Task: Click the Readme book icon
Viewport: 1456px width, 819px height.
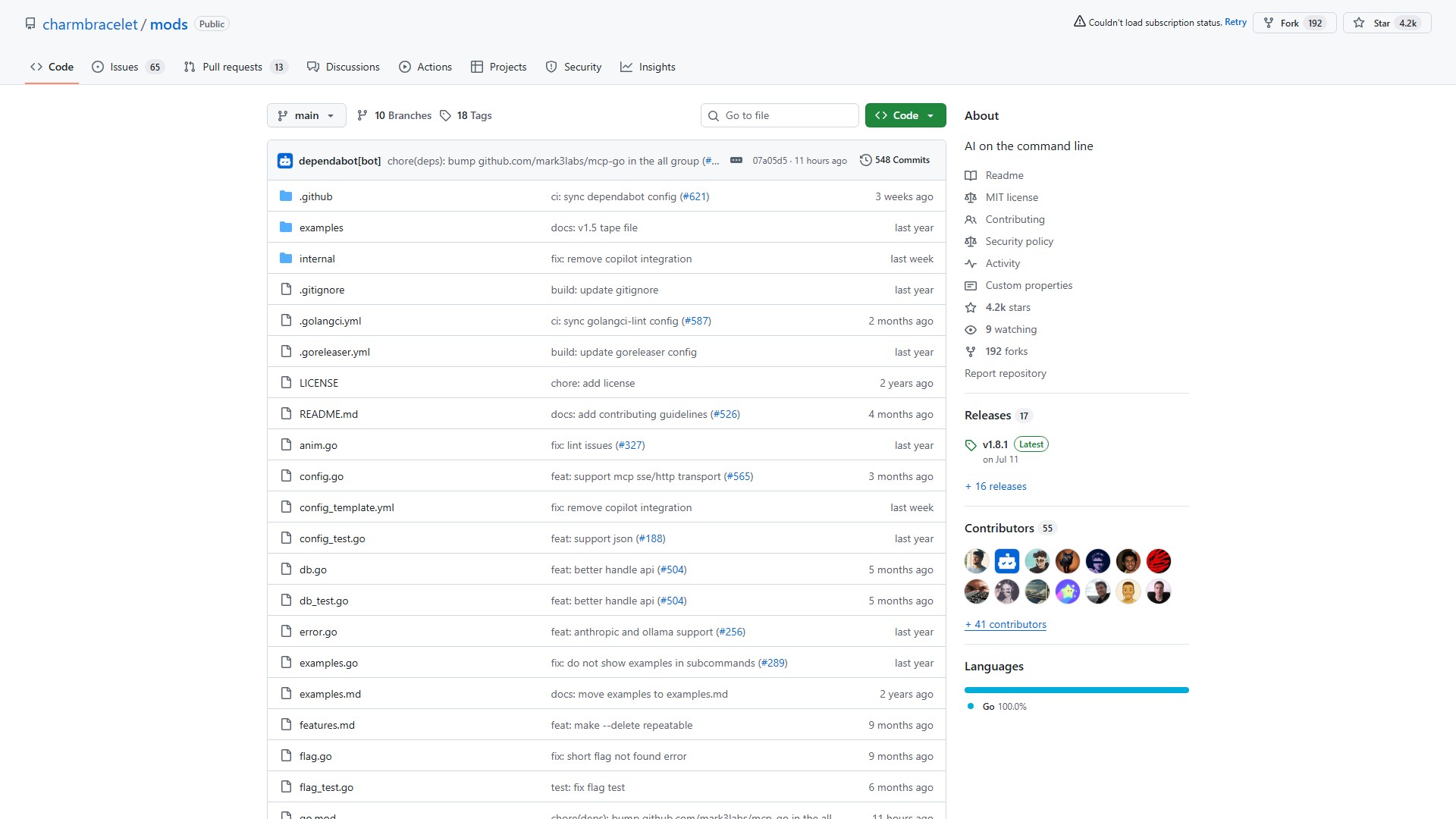Action: tap(971, 175)
